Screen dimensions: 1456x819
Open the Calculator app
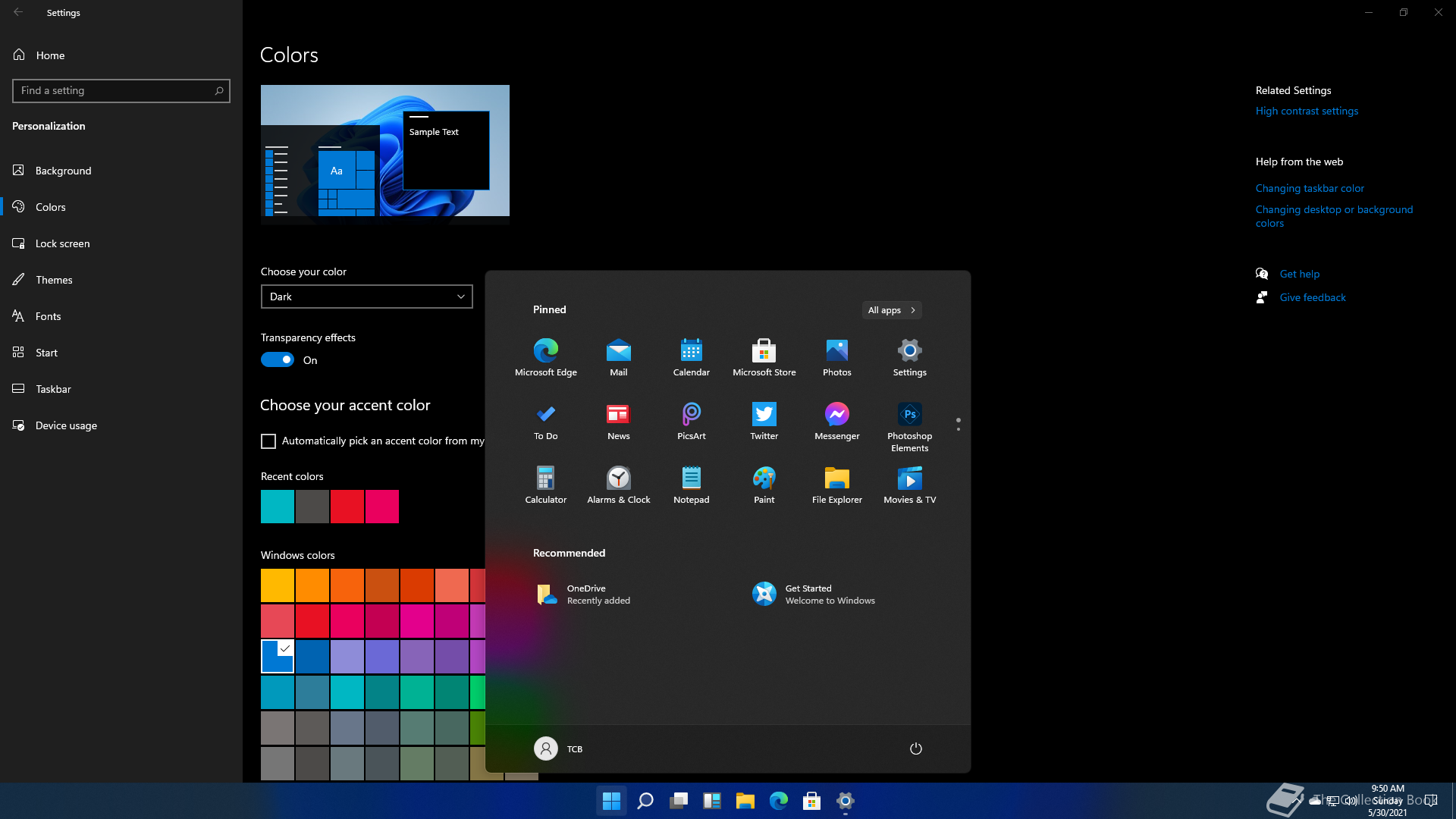[x=546, y=485]
